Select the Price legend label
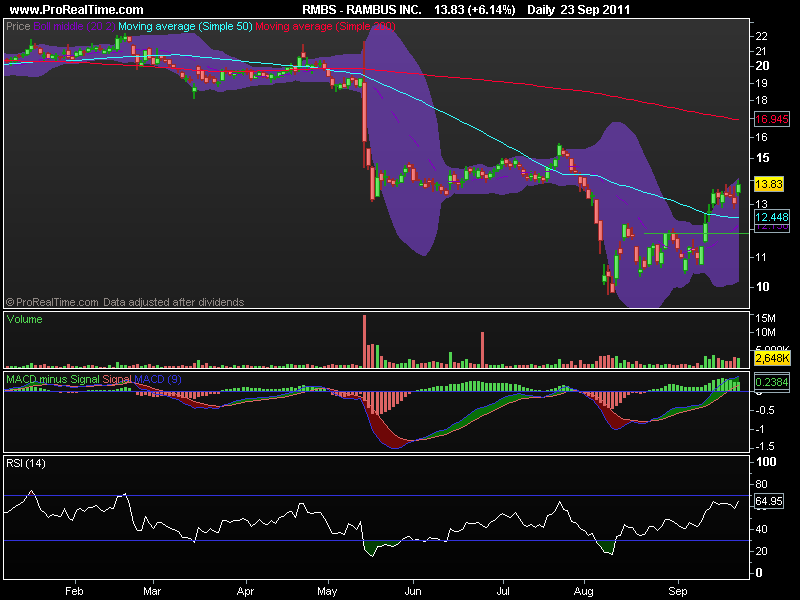800x600 pixels. (x=18, y=26)
